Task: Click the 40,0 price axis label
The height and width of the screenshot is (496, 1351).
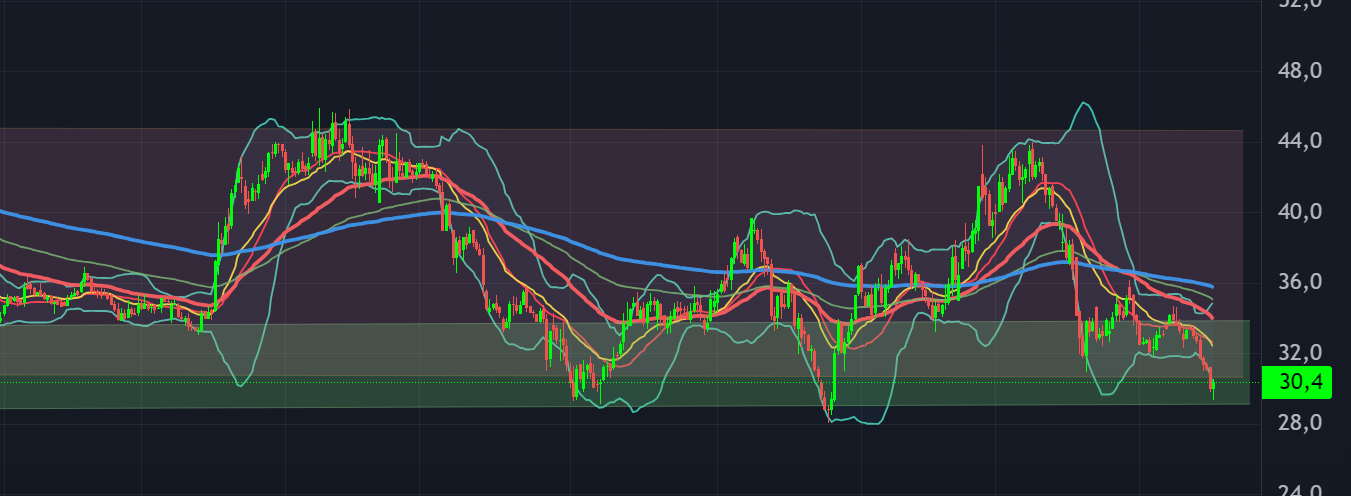Action: coord(1303,212)
